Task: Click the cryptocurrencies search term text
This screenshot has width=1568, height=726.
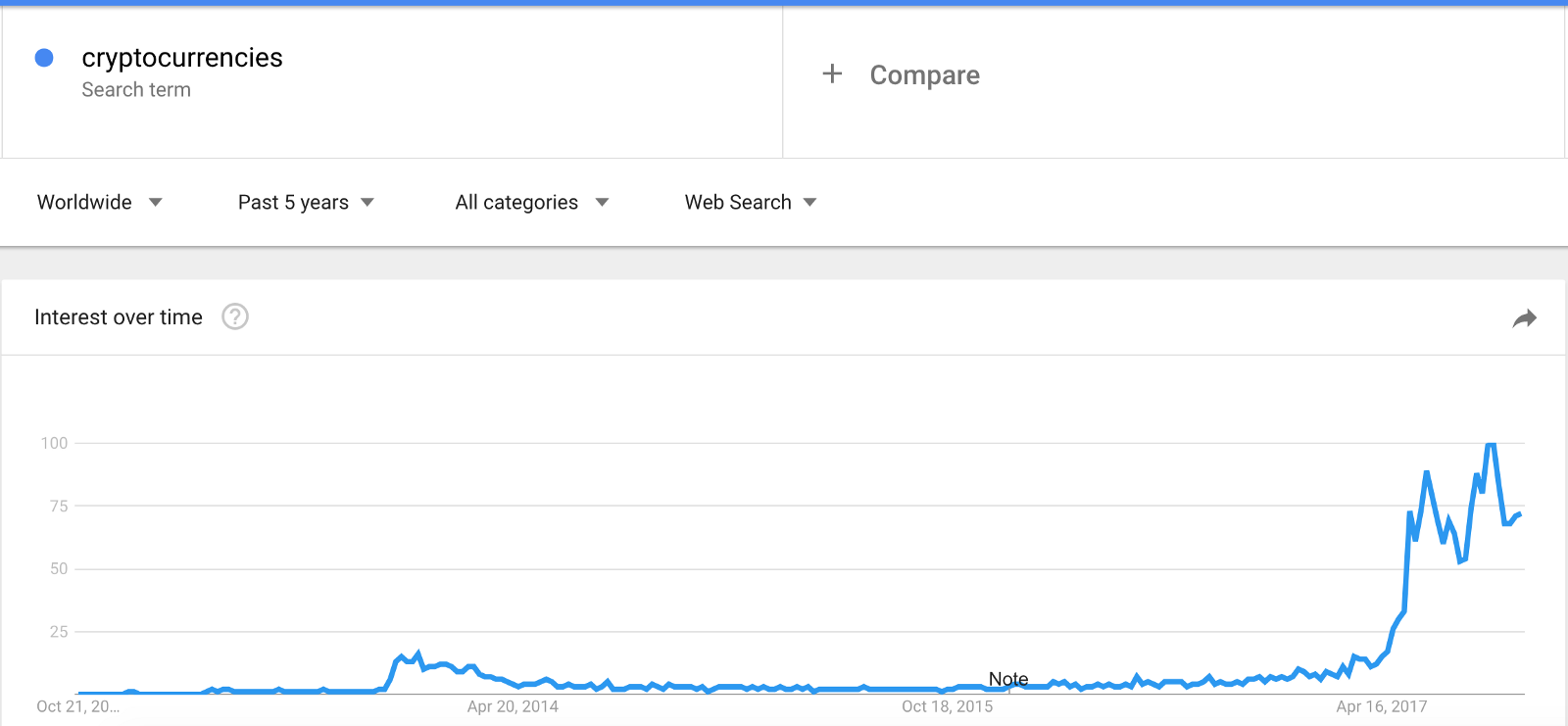Action: coord(182,58)
